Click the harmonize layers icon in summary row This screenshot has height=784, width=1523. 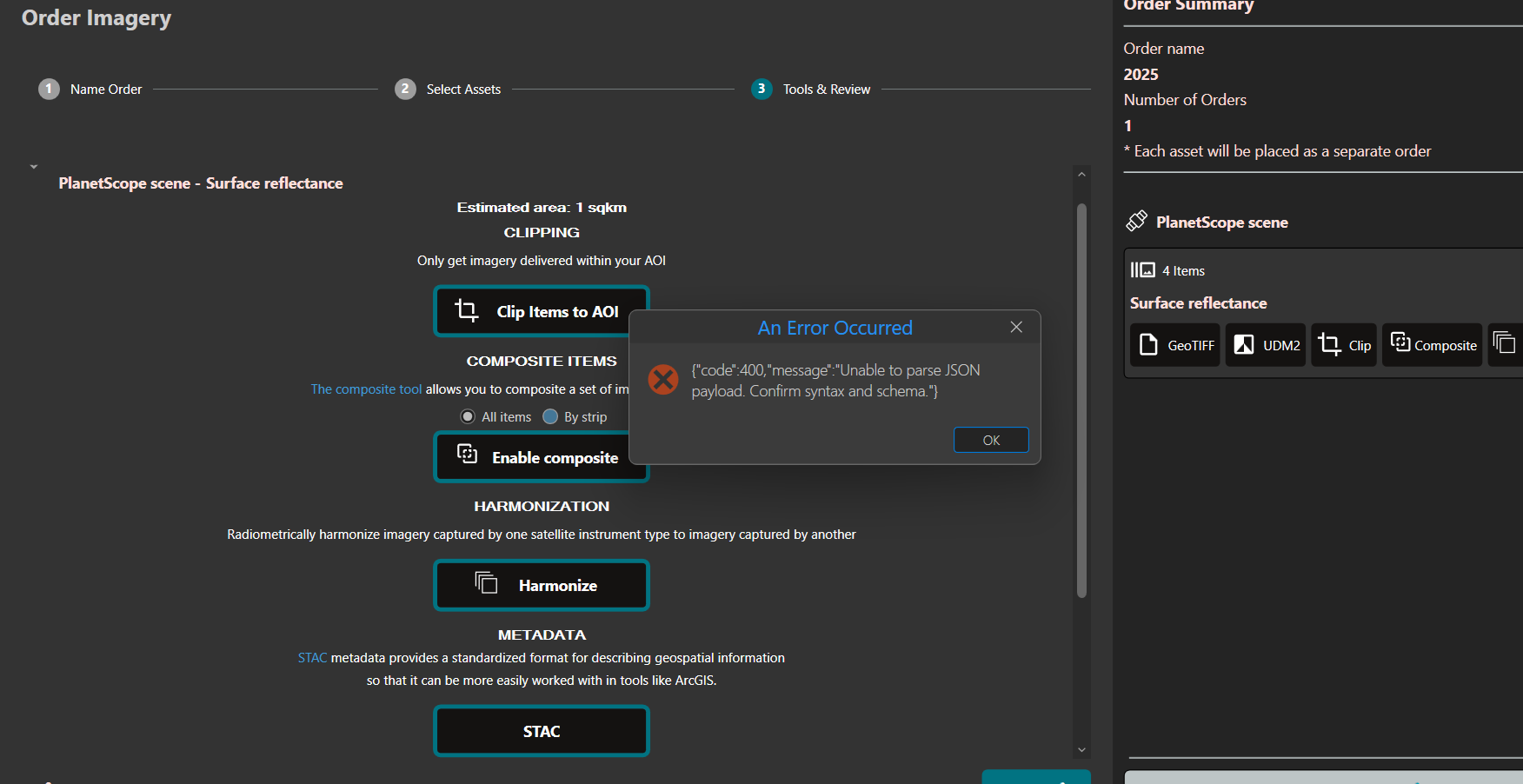pyautogui.click(x=1504, y=342)
